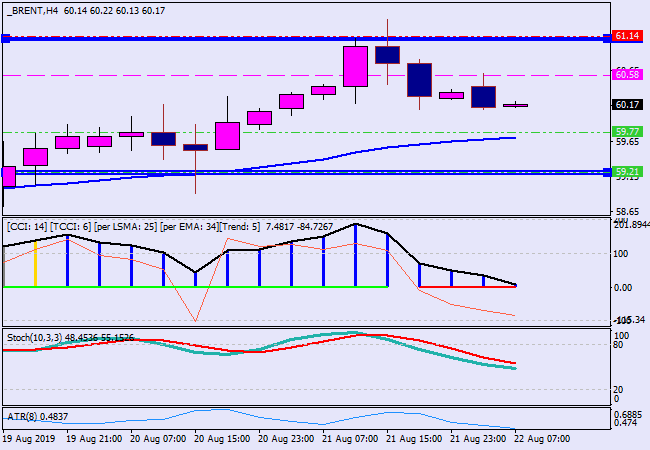
Task: Click the black 60.17 current price tag
Action: click(627, 104)
